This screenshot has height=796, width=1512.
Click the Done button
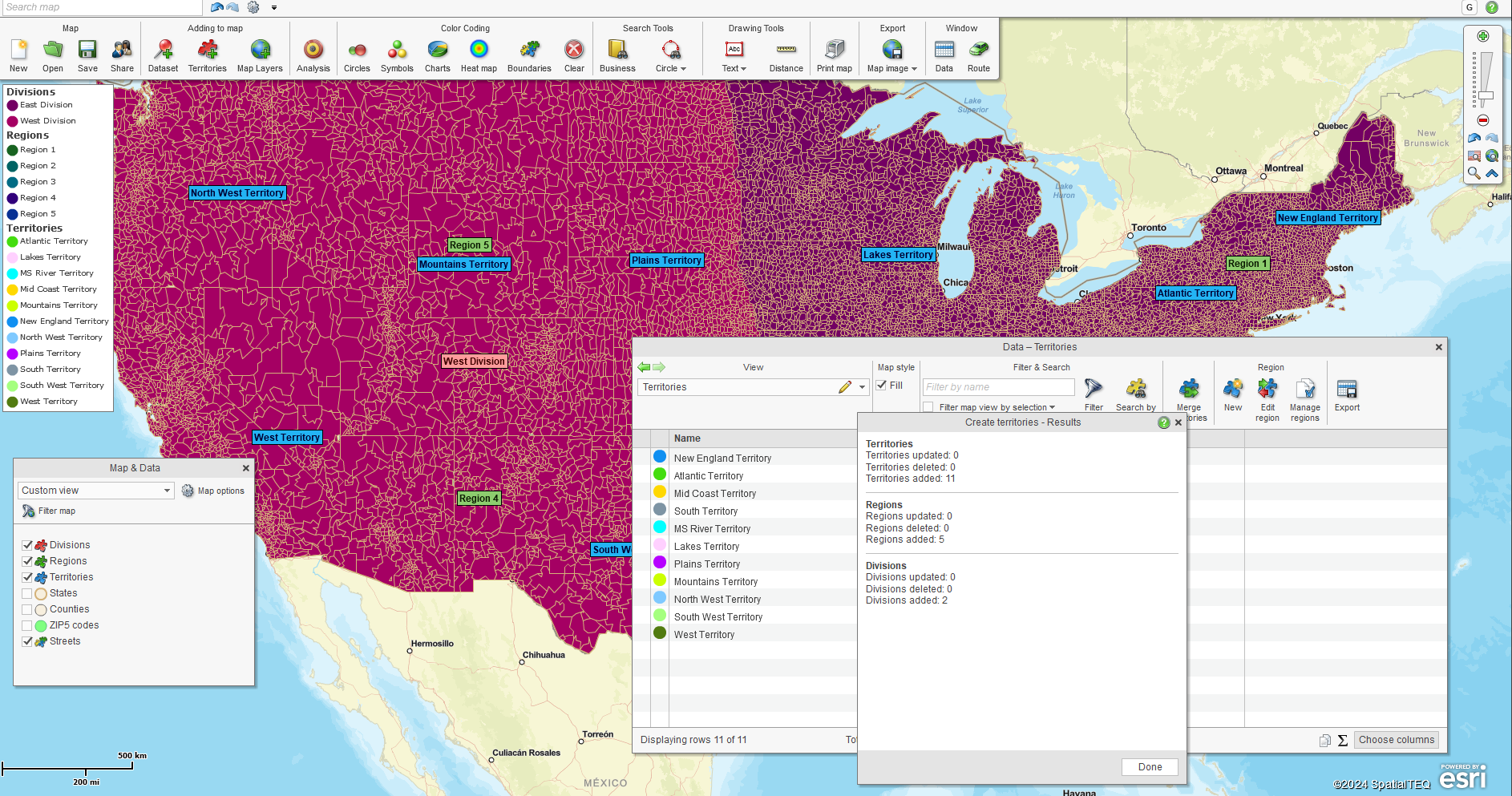pyautogui.click(x=1150, y=767)
